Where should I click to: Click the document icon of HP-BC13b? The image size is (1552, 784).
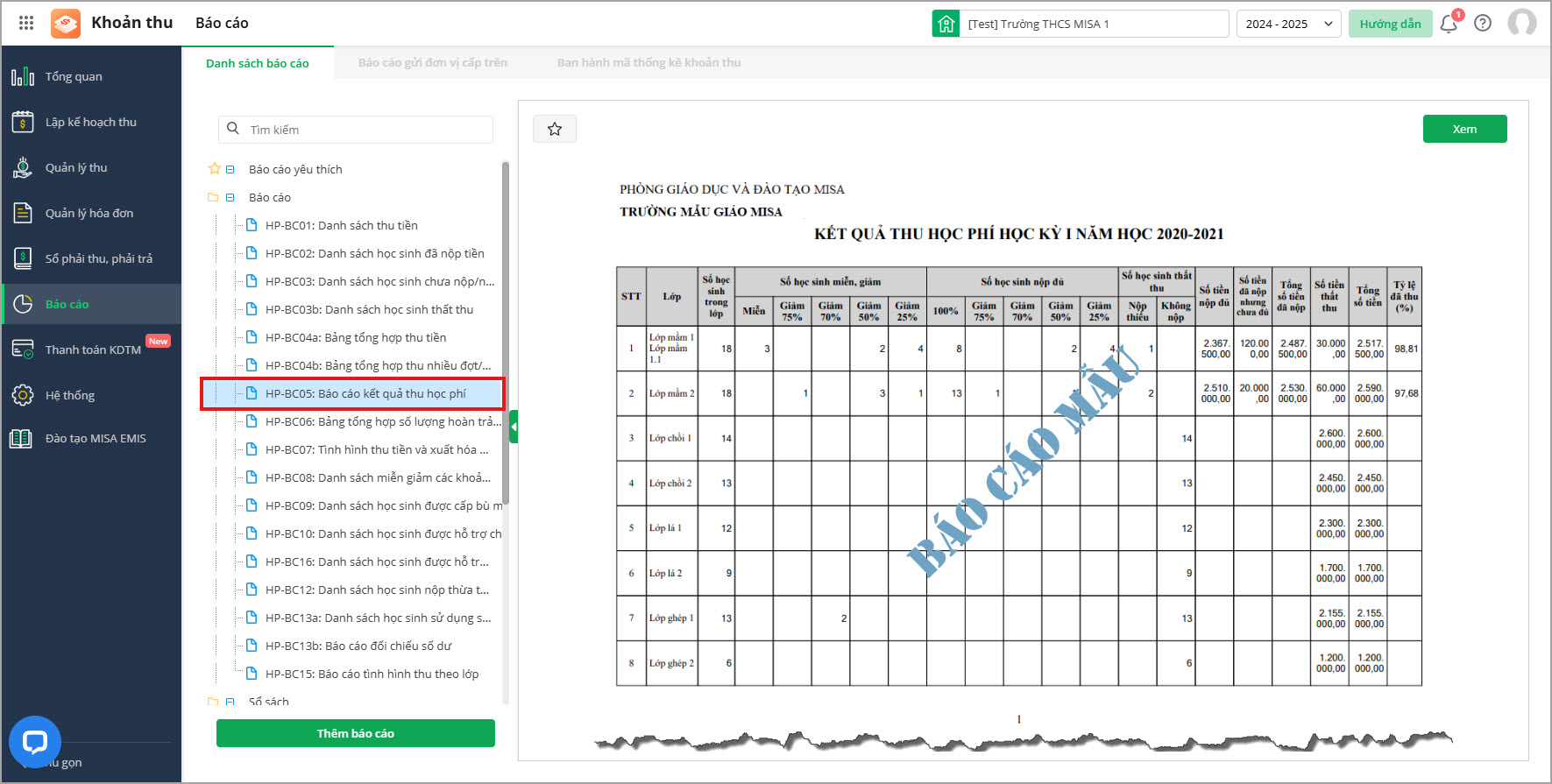[252, 646]
